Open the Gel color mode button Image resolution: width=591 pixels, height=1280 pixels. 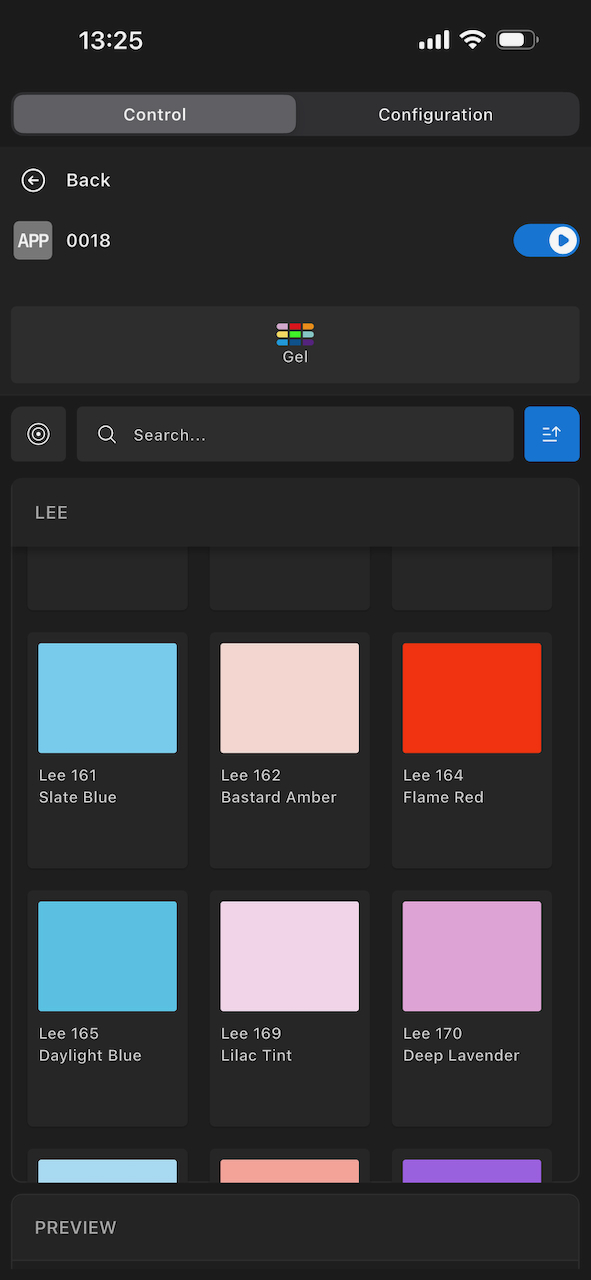pyautogui.click(x=295, y=345)
